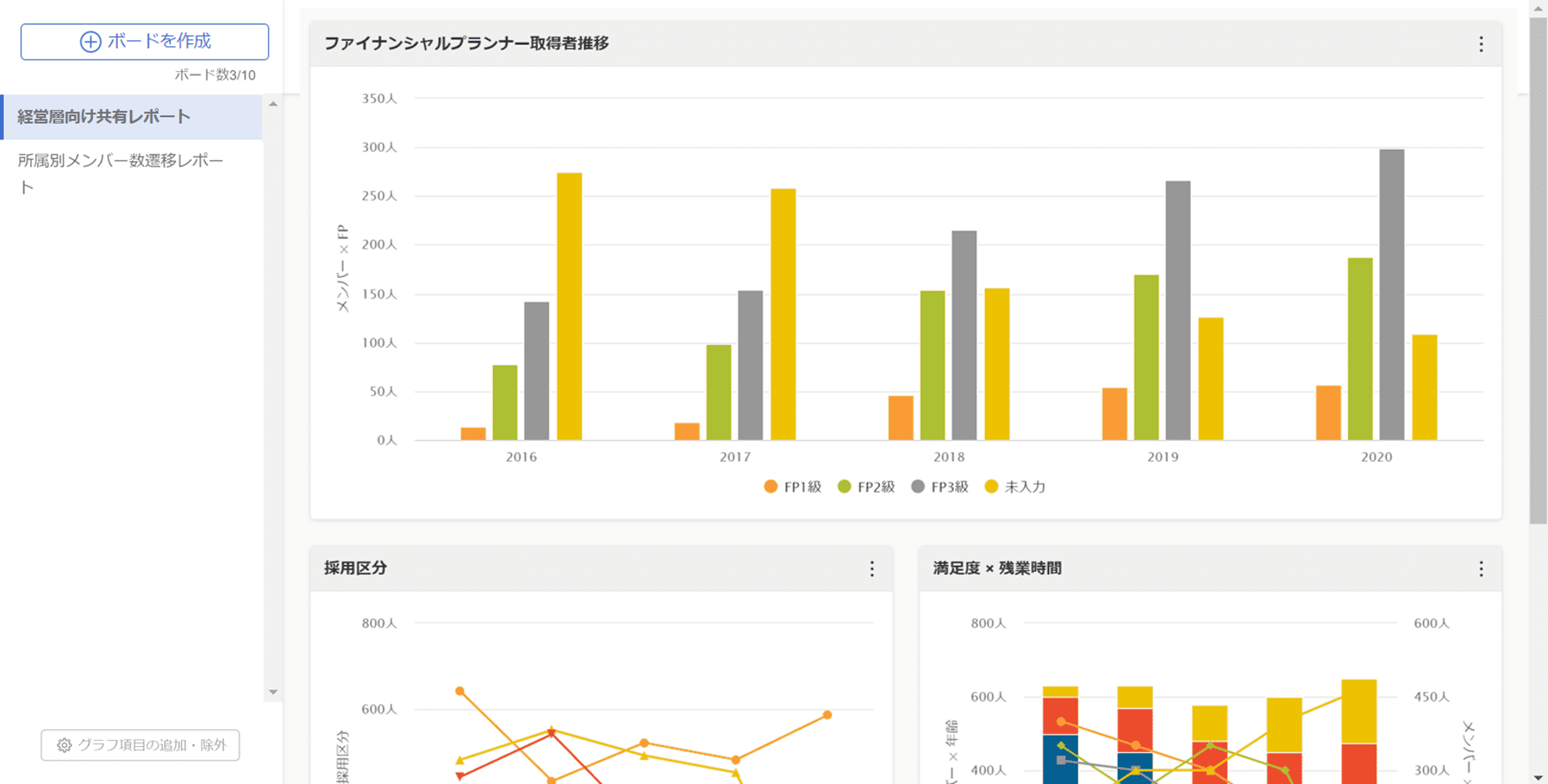
Task: Click the 満足度 × 残業時間 chart title
Action: click(997, 568)
